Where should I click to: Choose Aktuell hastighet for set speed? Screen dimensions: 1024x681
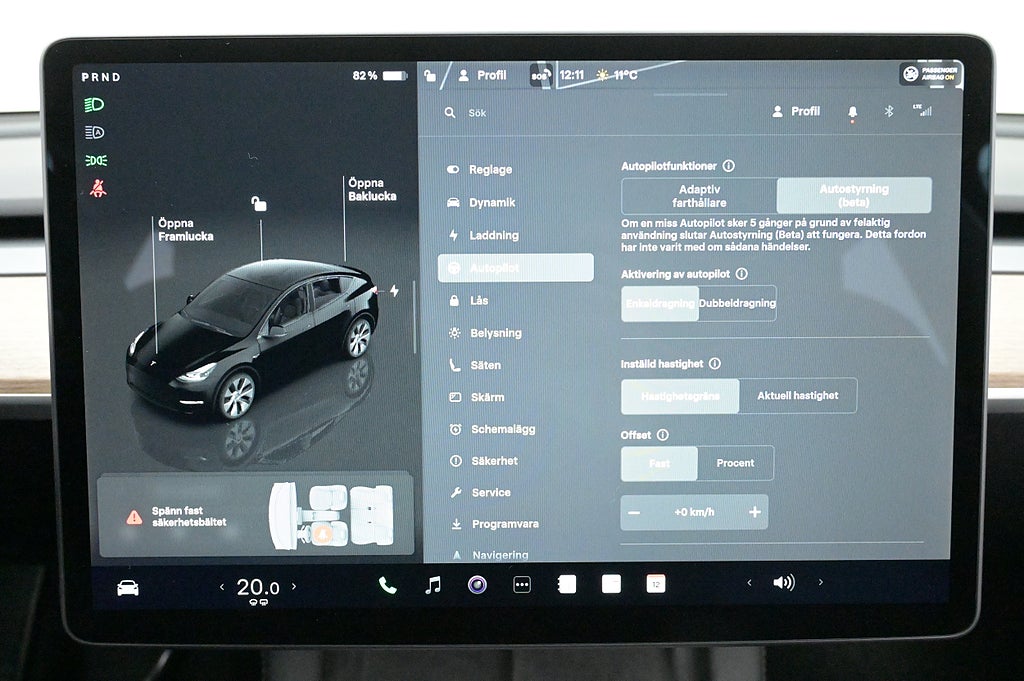797,396
